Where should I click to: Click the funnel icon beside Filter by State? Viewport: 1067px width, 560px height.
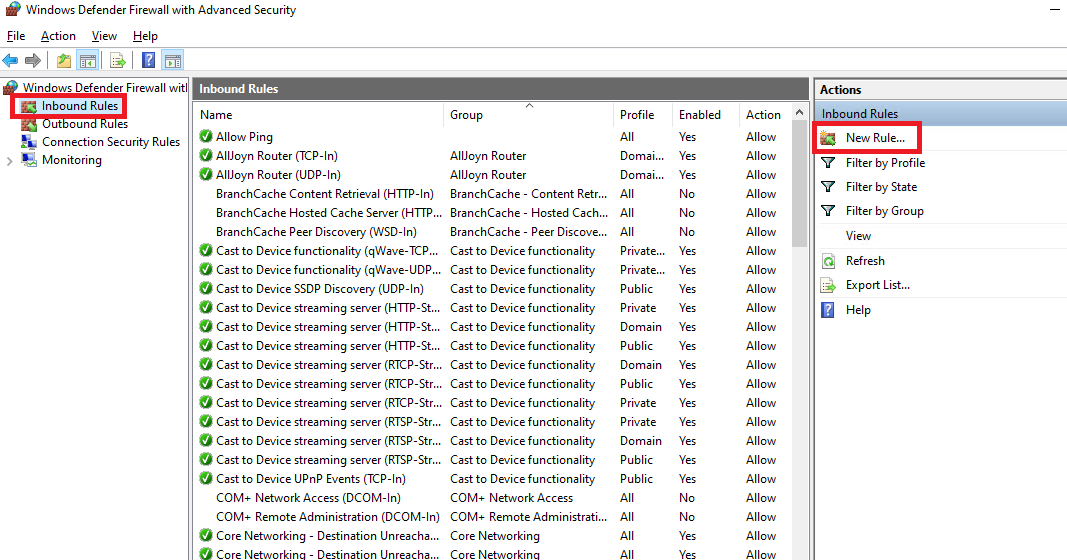pyautogui.click(x=828, y=186)
